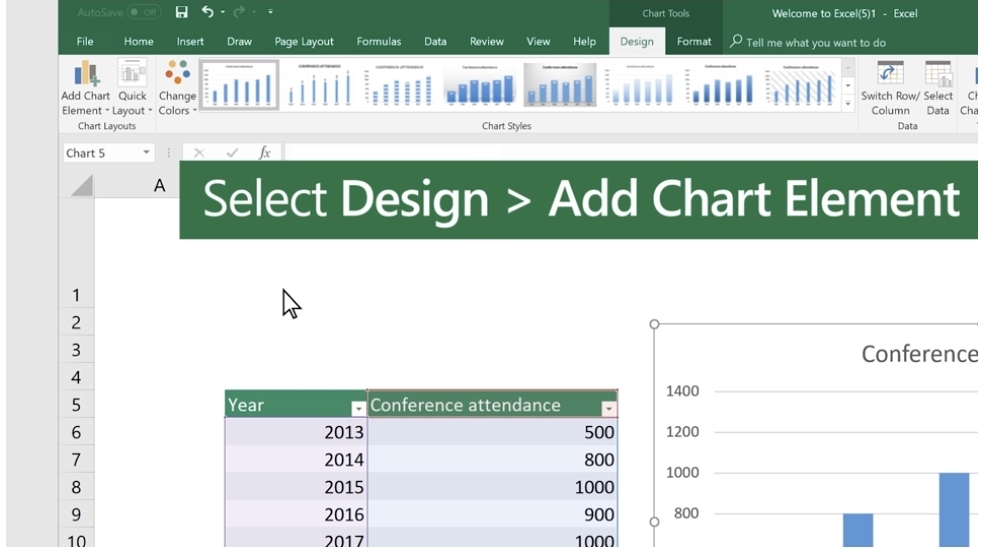
Task: Select column A header
Action: pyautogui.click(x=159, y=185)
